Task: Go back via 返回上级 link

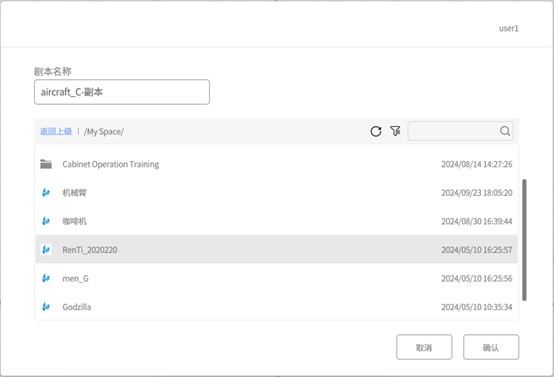Action: tap(56, 131)
